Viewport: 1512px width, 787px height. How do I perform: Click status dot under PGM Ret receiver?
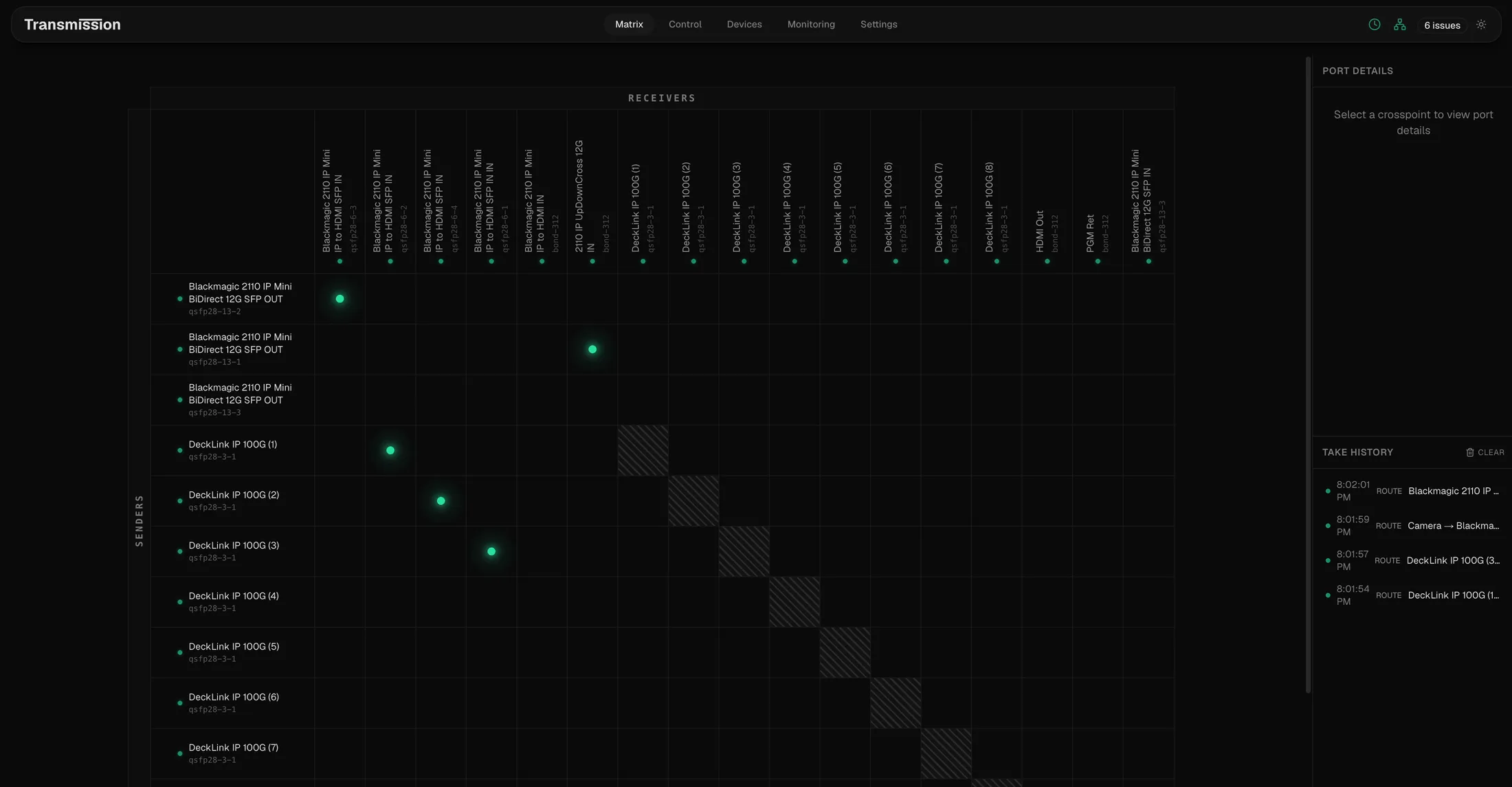click(x=1098, y=261)
